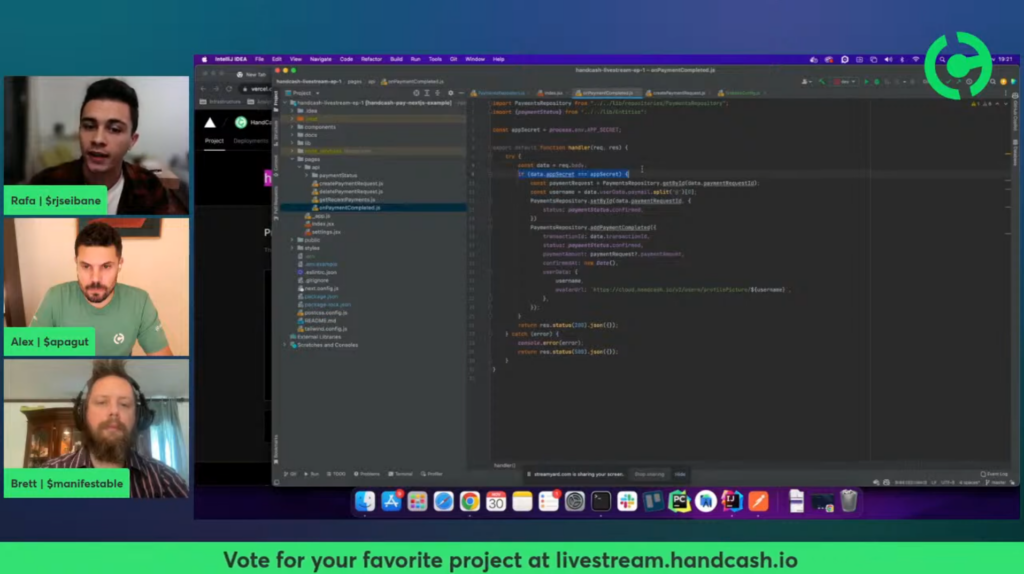Open the Project view dropdown

click(x=302, y=92)
